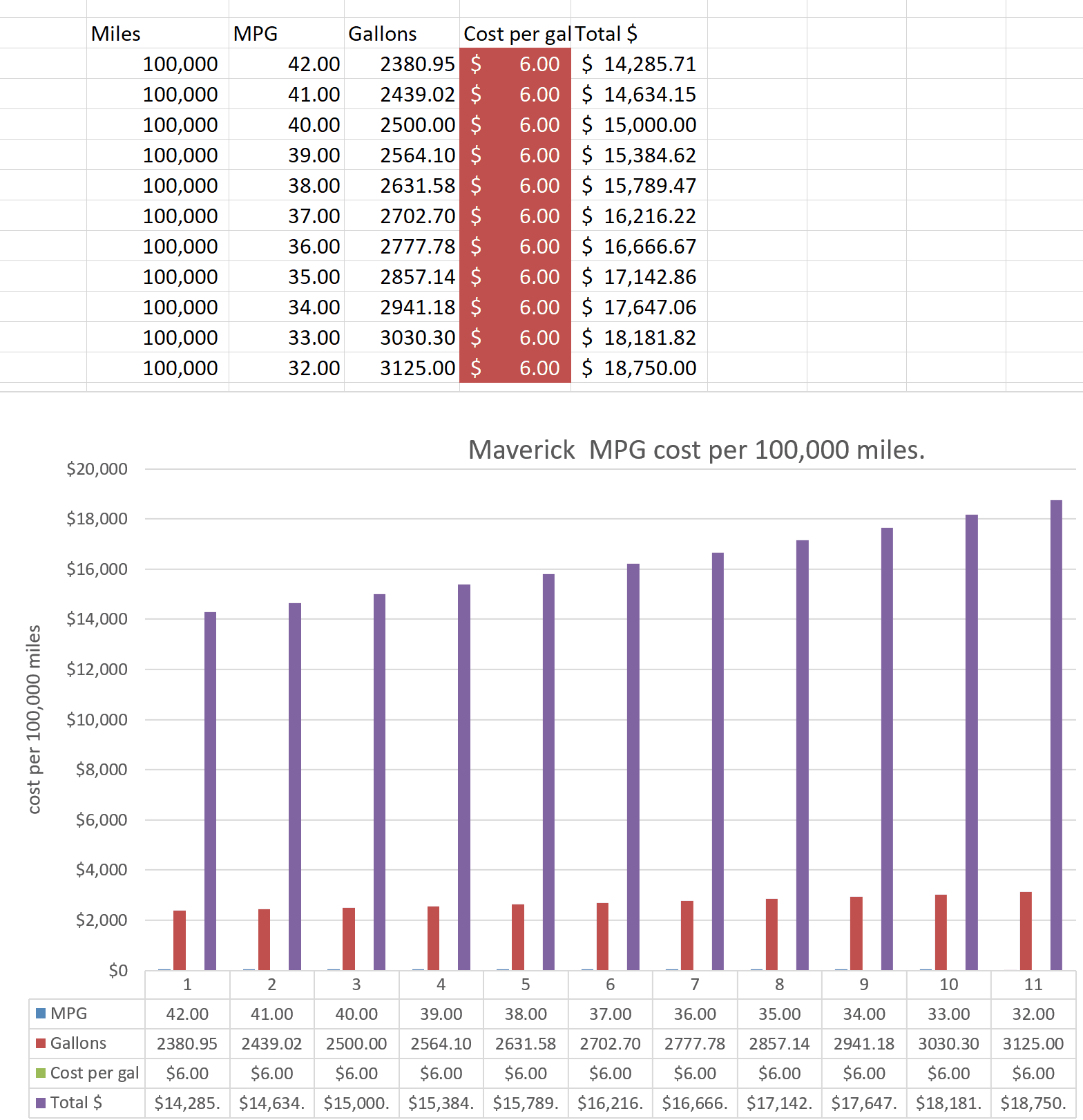Click the total cell showing $ 14,634.15

tap(639, 94)
